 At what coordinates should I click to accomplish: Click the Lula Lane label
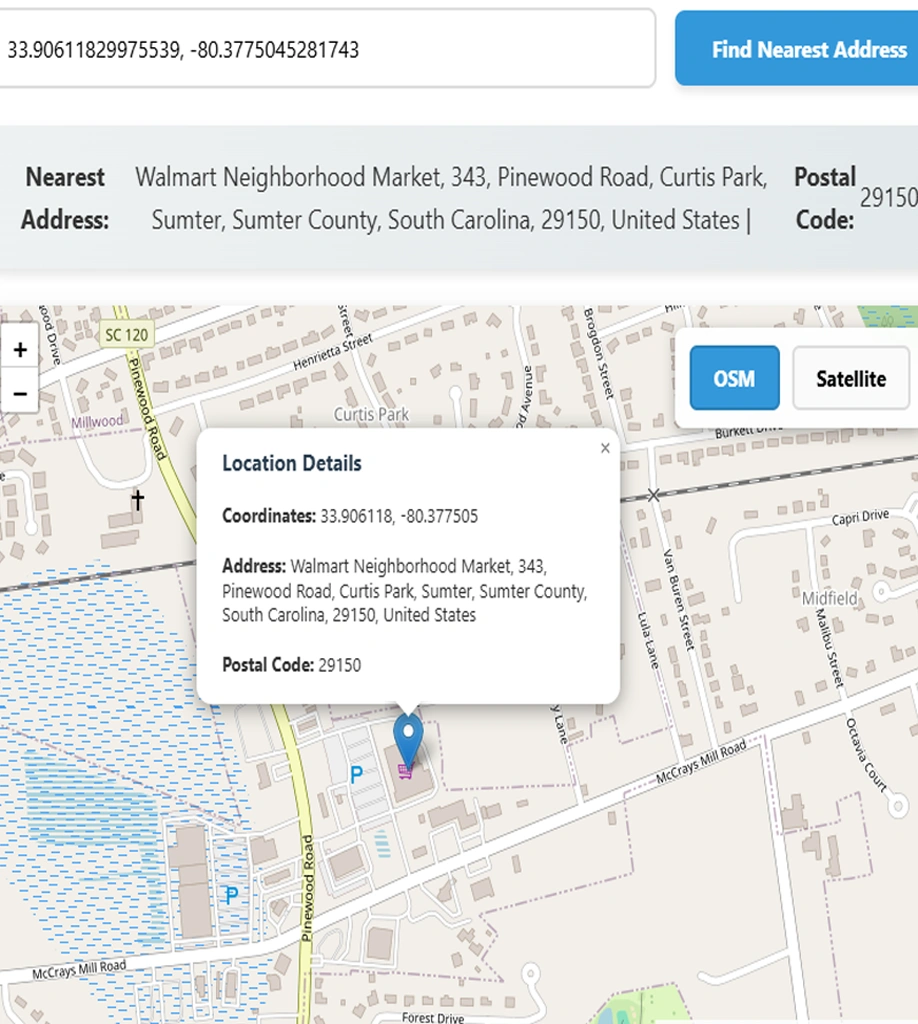click(648, 640)
